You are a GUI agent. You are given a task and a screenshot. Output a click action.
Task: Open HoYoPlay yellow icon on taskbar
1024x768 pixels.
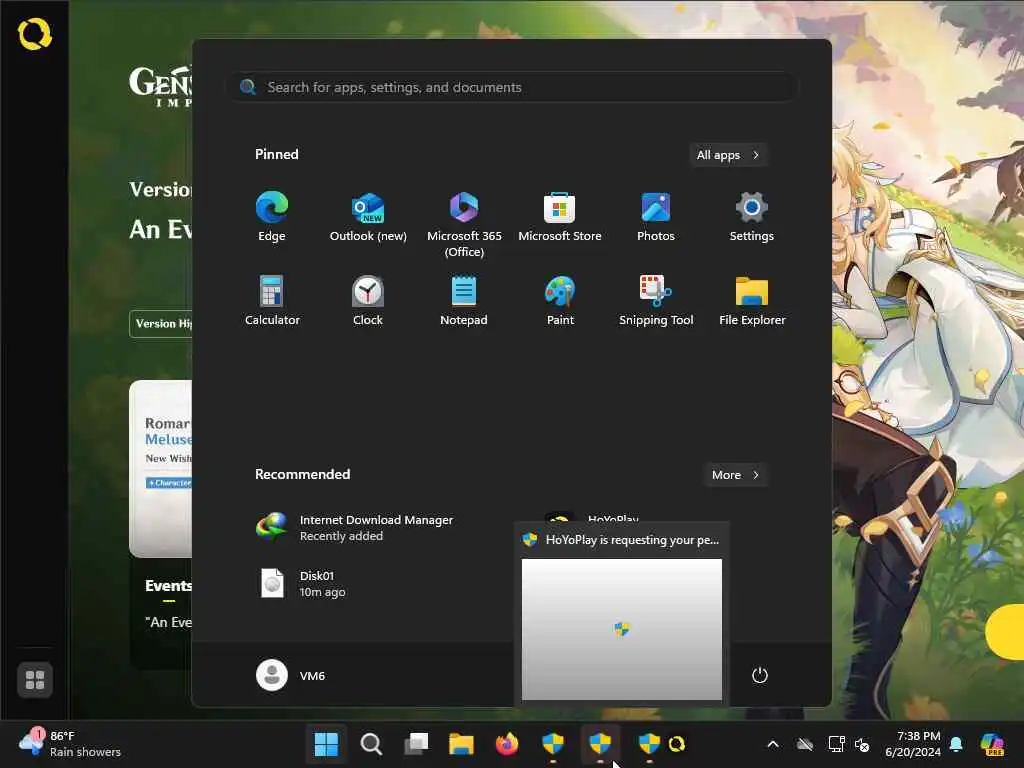point(677,744)
